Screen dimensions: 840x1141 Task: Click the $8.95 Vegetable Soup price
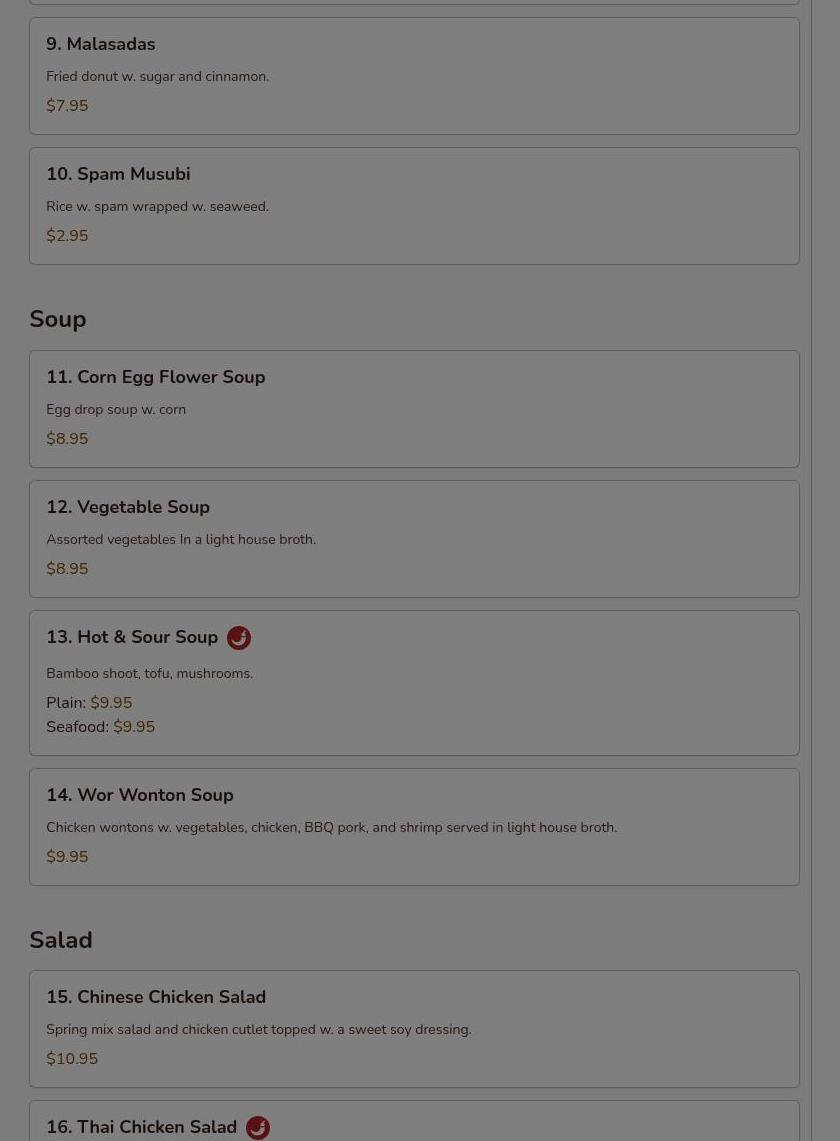[x=67, y=568]
